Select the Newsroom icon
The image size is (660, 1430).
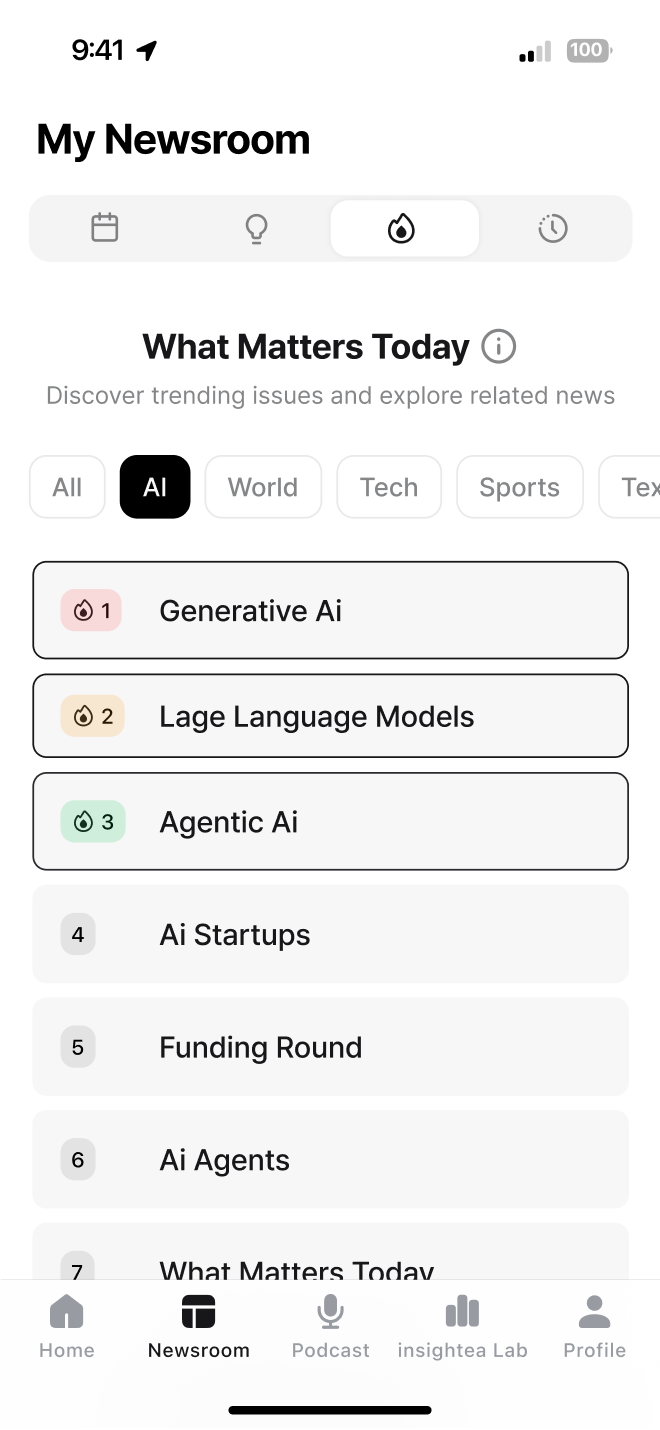click(x=198, y=1311)
